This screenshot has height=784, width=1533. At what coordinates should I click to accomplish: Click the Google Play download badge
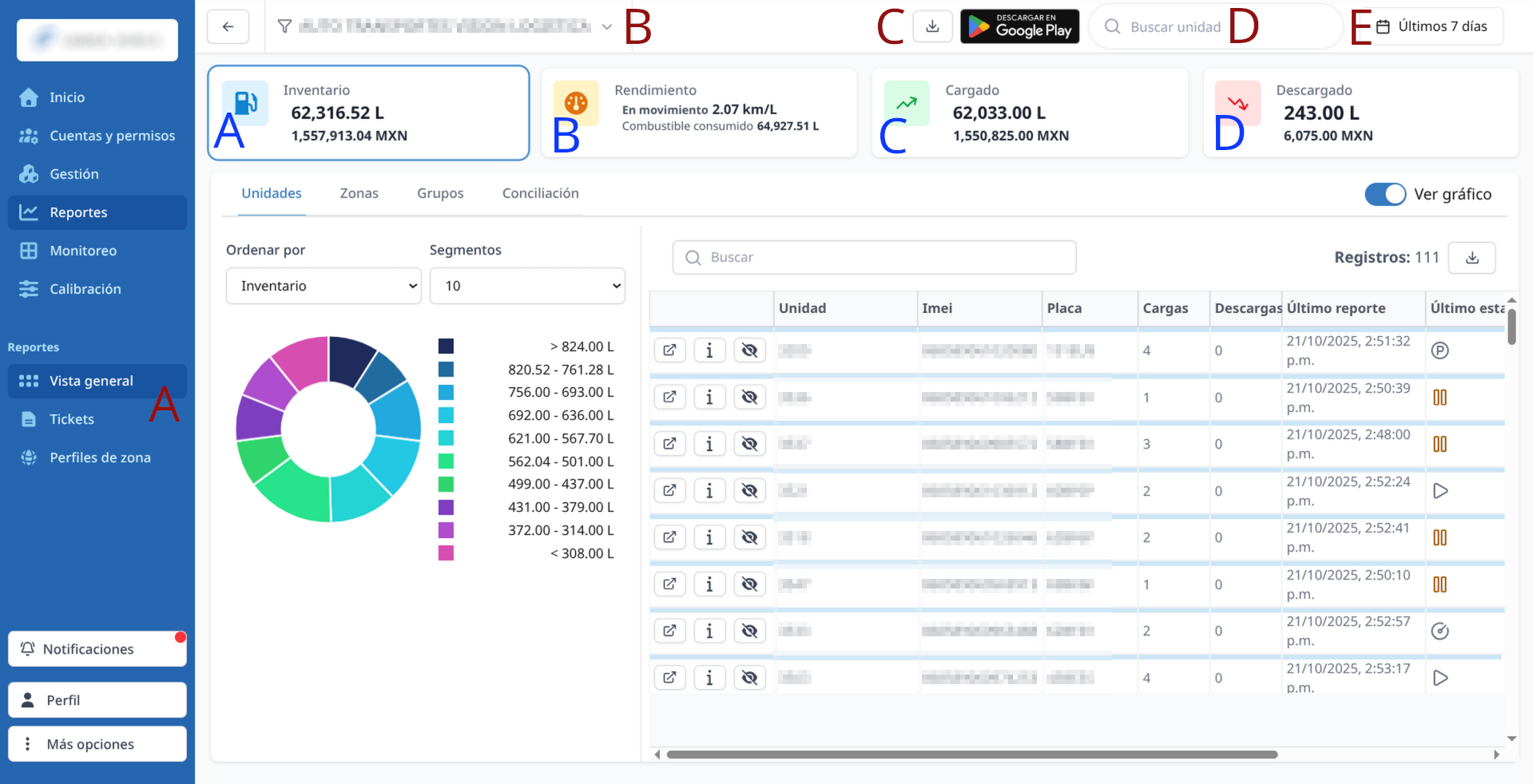[x=1019, y=26]
